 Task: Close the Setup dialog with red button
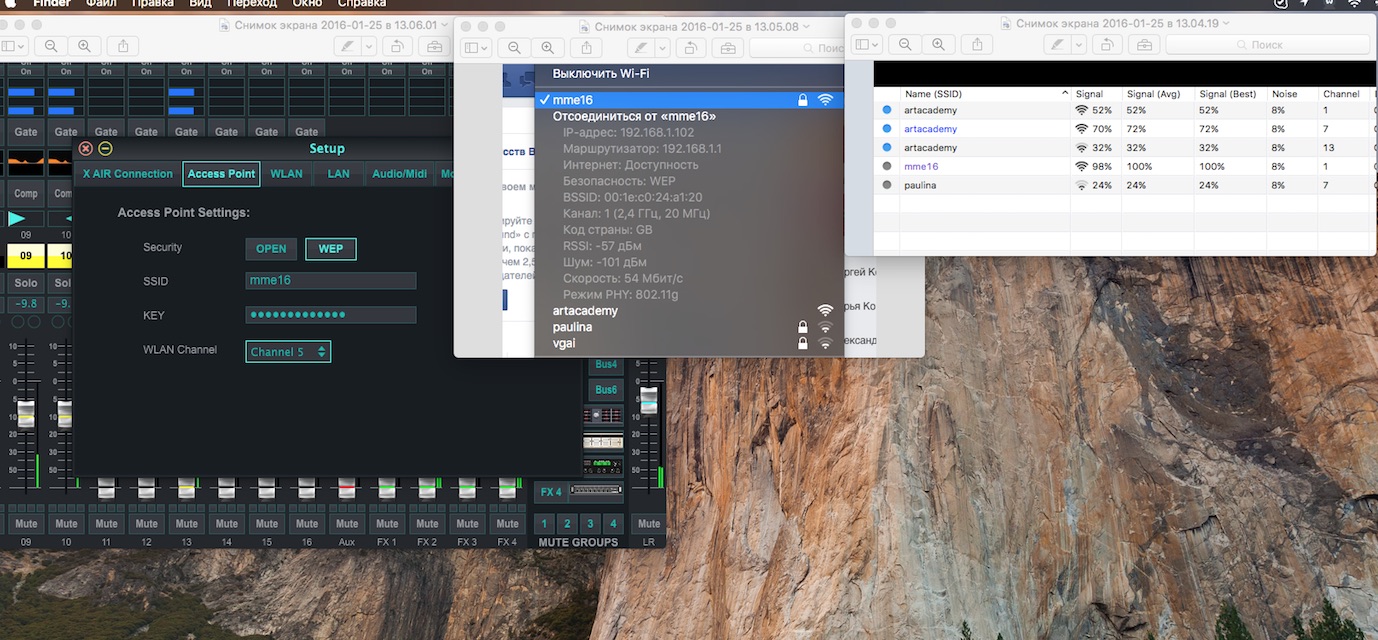[86, 148]
